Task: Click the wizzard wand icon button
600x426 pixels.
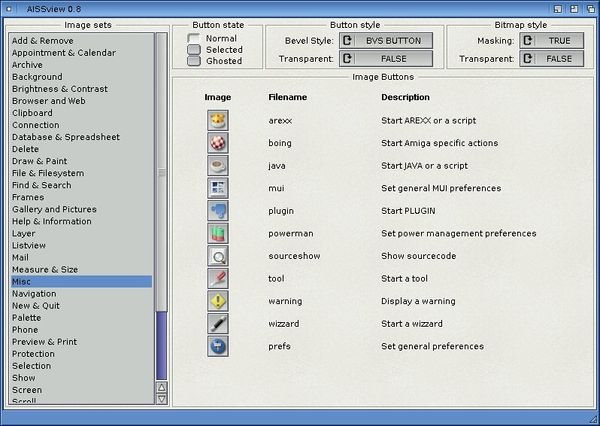Action: (218, 324)
